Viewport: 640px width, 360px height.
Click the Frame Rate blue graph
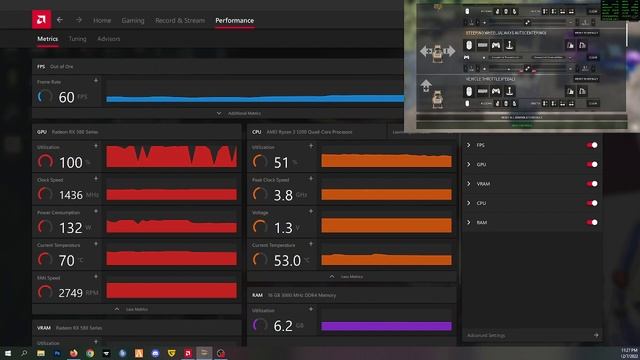tap(255, 98)
